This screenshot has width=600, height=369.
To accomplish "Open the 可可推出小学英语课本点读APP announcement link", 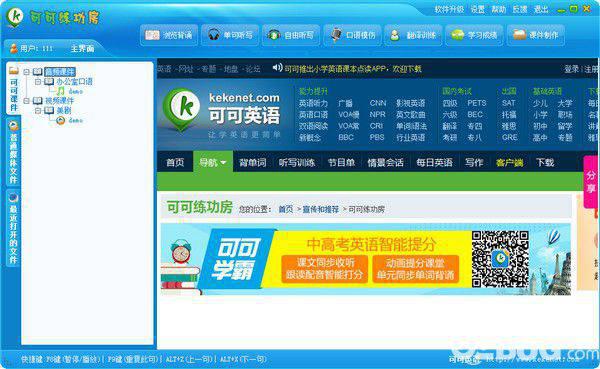I will [x=353, y=69].
